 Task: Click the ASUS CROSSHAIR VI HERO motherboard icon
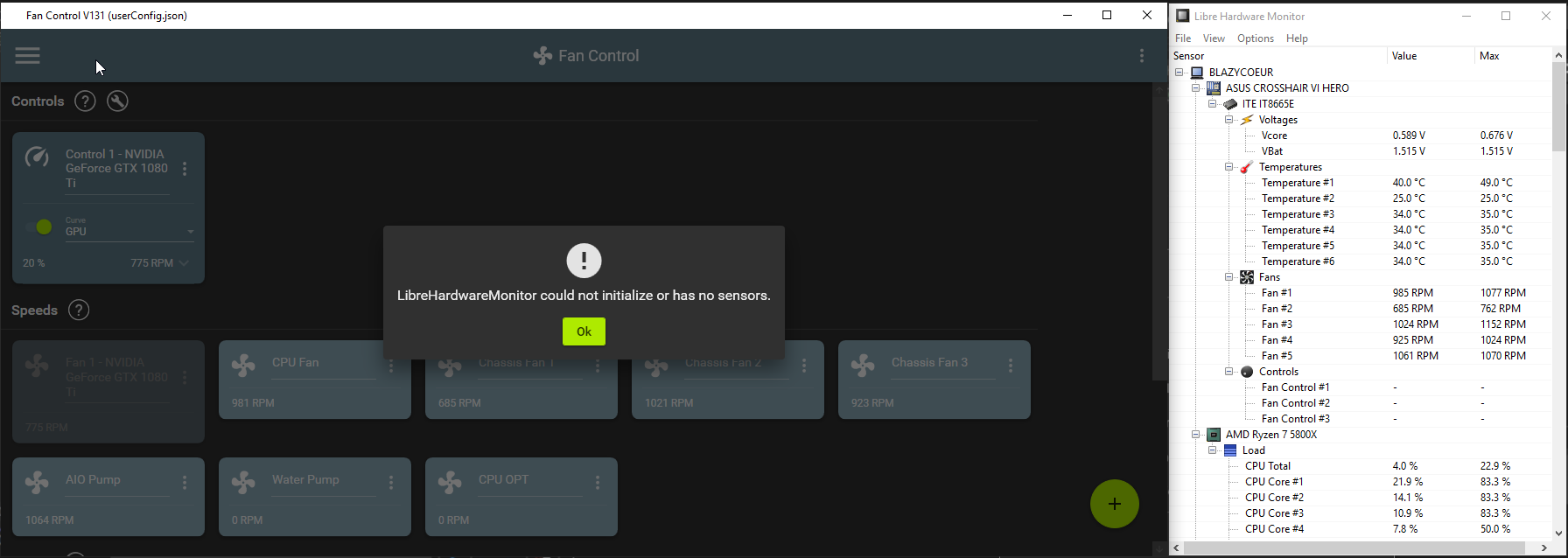click(1214, 88)
